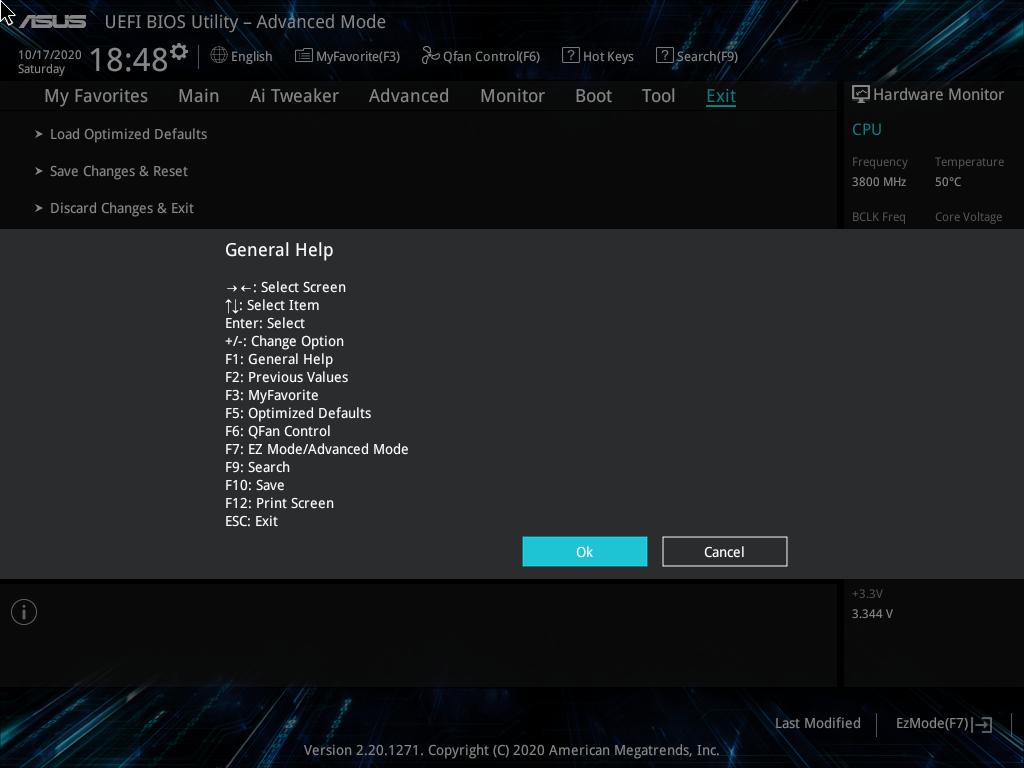Screen dimensions: 1024x768
Task: Click the BCLK Freq label
Action: (x=878, y=217)
